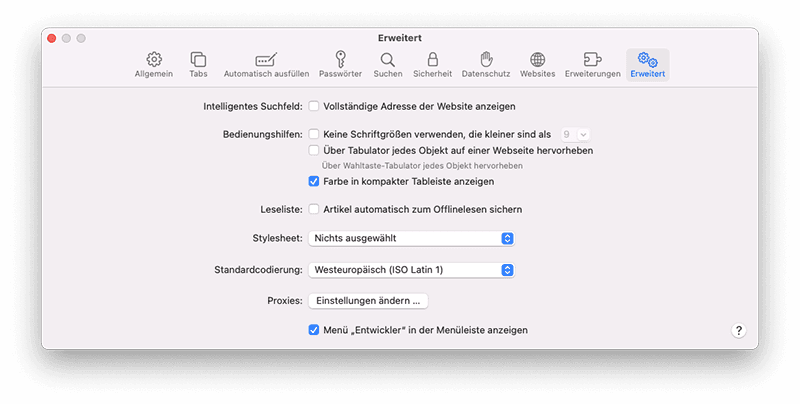Uncheck Menü Entwickler in der Menüleiste anzeigen
This screenshot has width=800, height=404.
click(x=314, y=330)
